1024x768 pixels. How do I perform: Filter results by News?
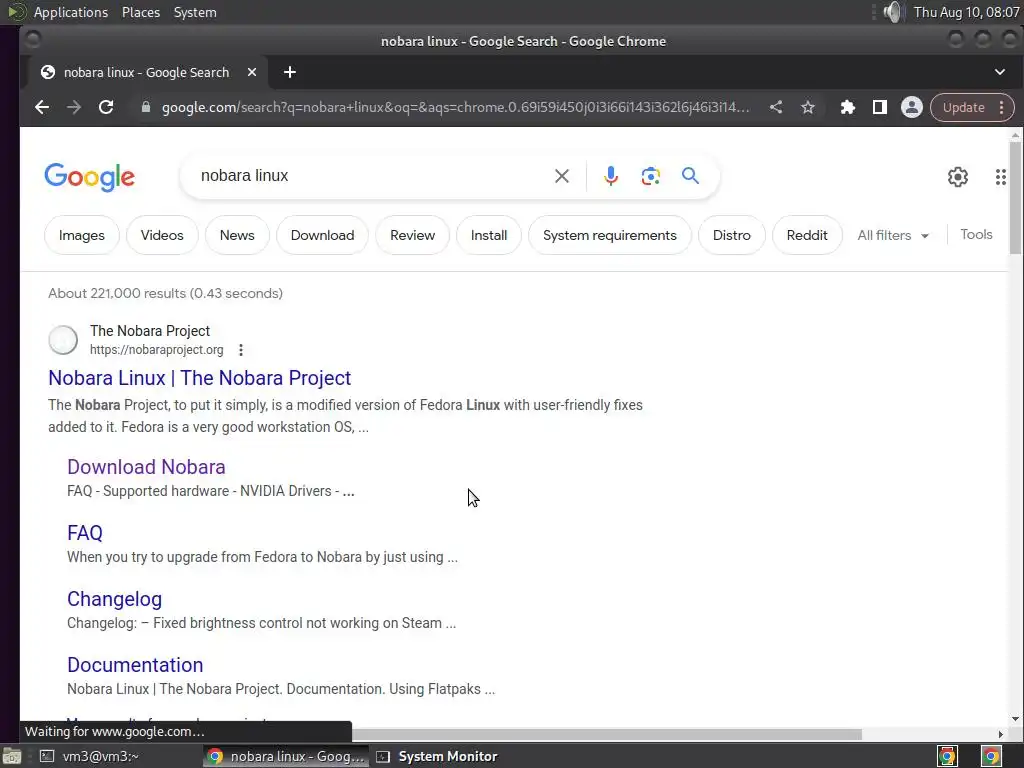237,235
